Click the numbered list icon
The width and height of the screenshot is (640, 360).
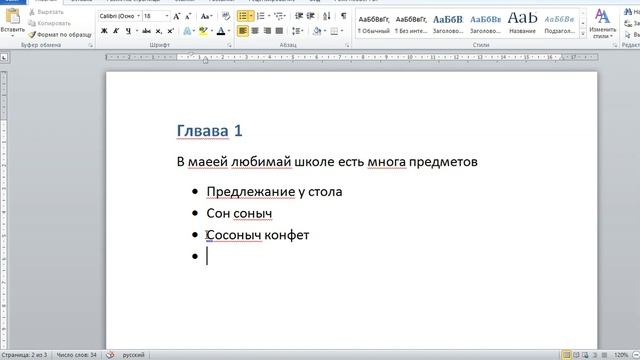(261, 16)
